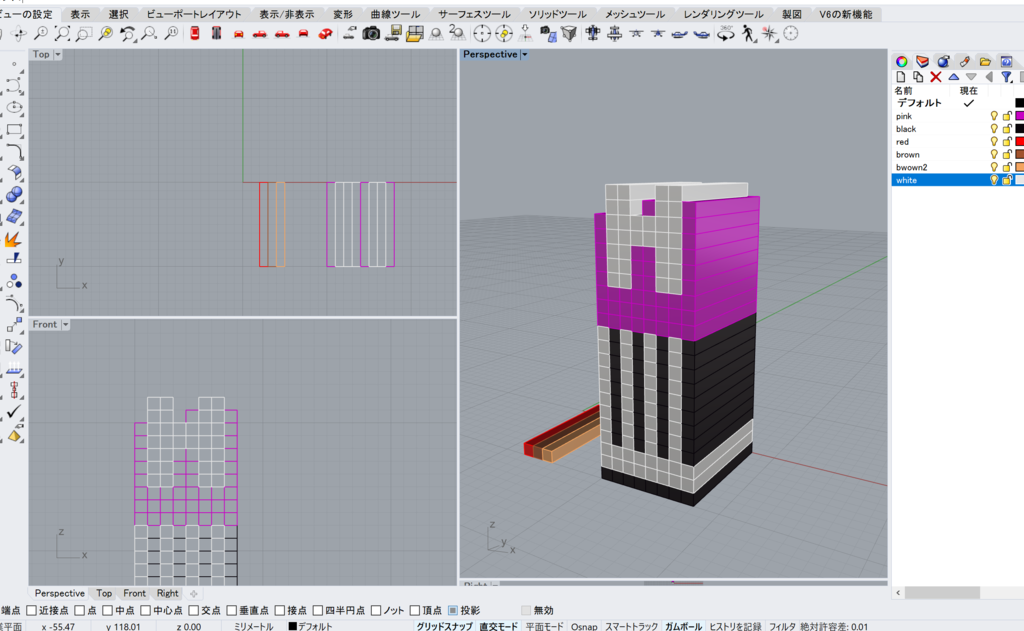
Task: Toggle 平面モード in status bar
Action: coord(544,626)
